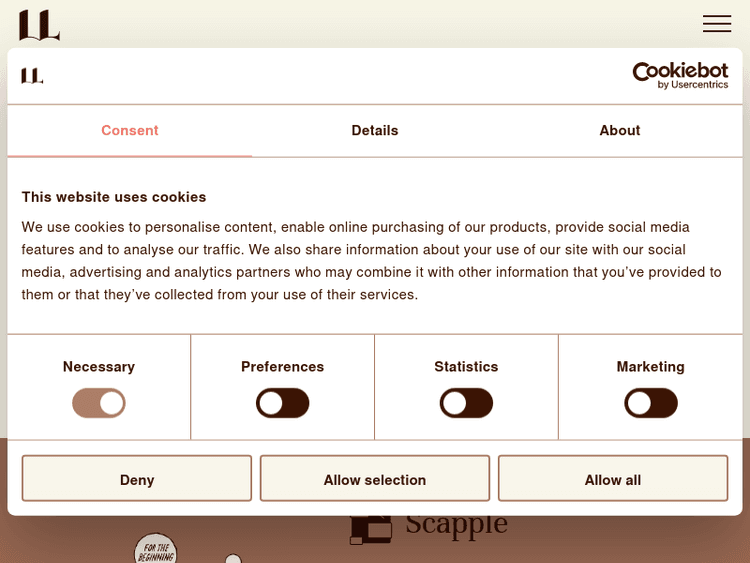Click the Marketing category label
750x563 pixels.
(651, 367)
